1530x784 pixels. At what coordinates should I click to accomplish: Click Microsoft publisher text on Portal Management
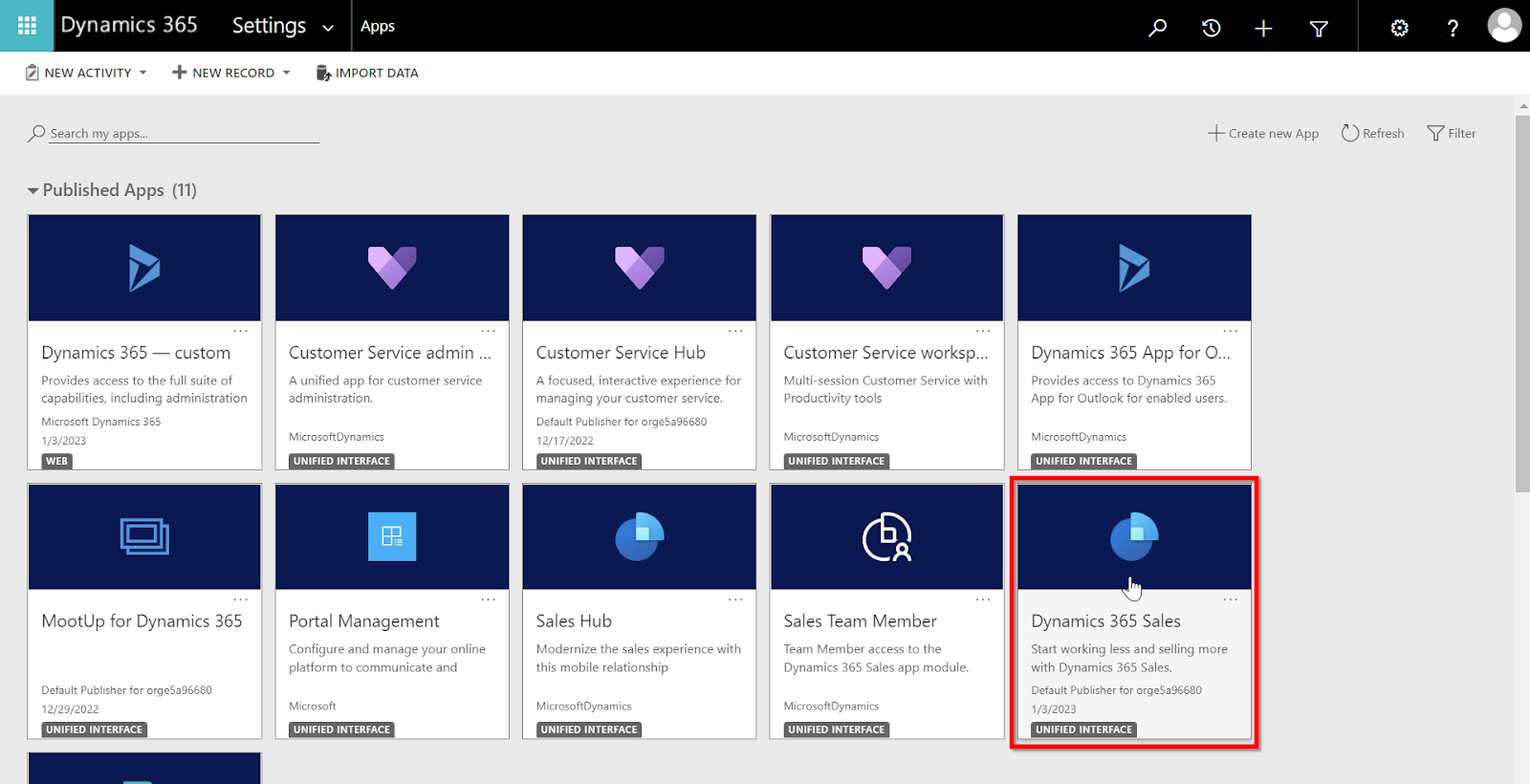tap(313, 707)
